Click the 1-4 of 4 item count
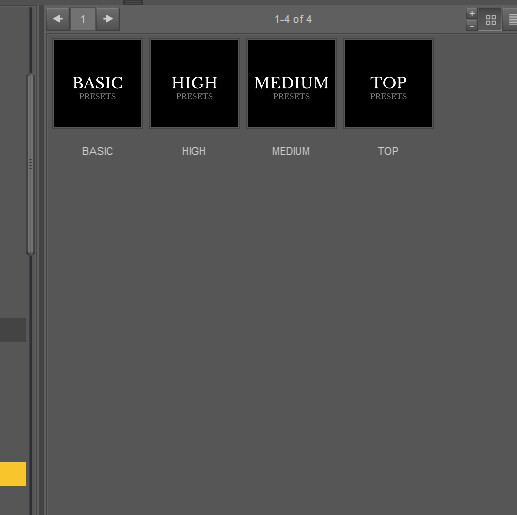The width and height of the screenshot is (517, 515). [293, 19]
